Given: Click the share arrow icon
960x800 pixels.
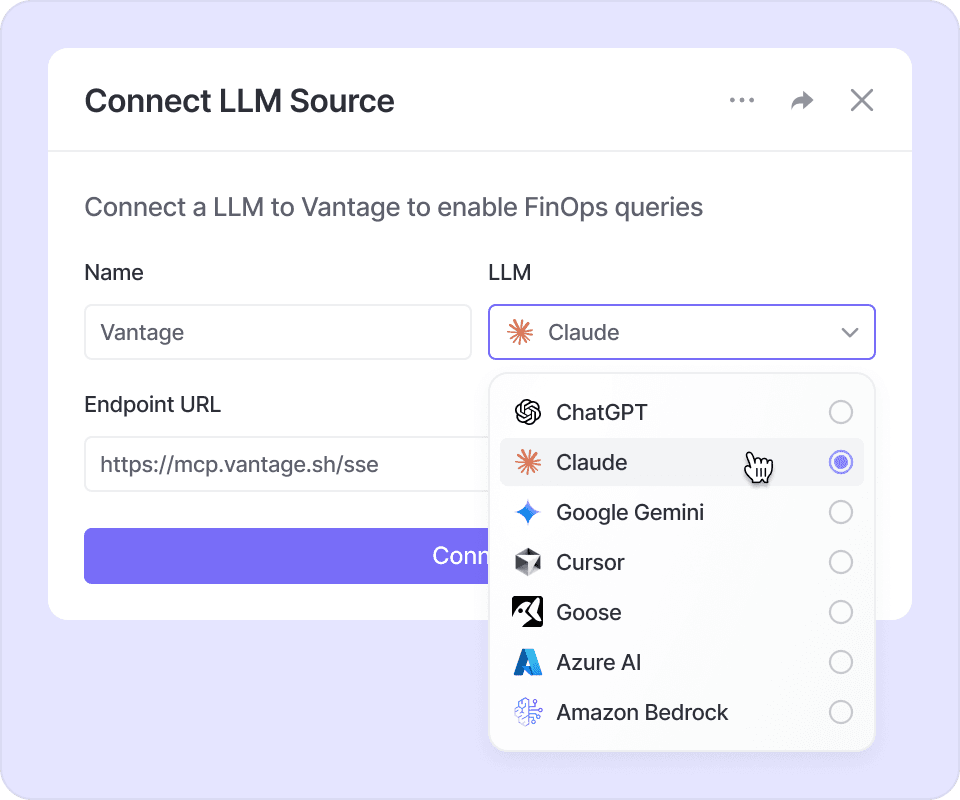Looking at the screenshot, I should (802, 100).
